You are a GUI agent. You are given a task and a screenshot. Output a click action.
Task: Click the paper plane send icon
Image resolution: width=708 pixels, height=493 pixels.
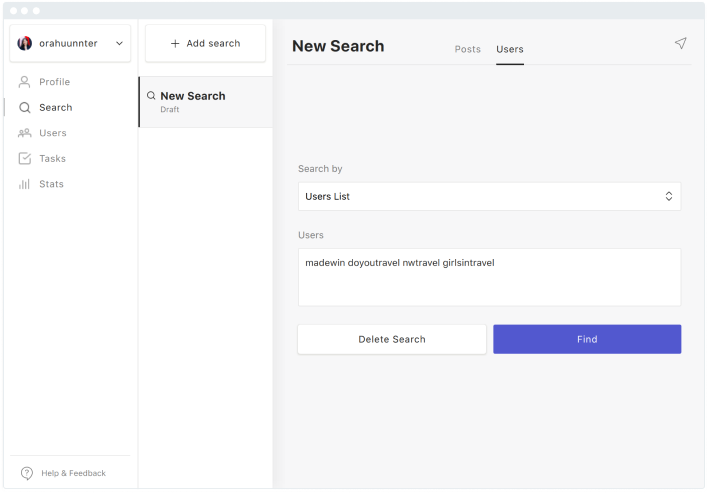(x=680, y=43)
